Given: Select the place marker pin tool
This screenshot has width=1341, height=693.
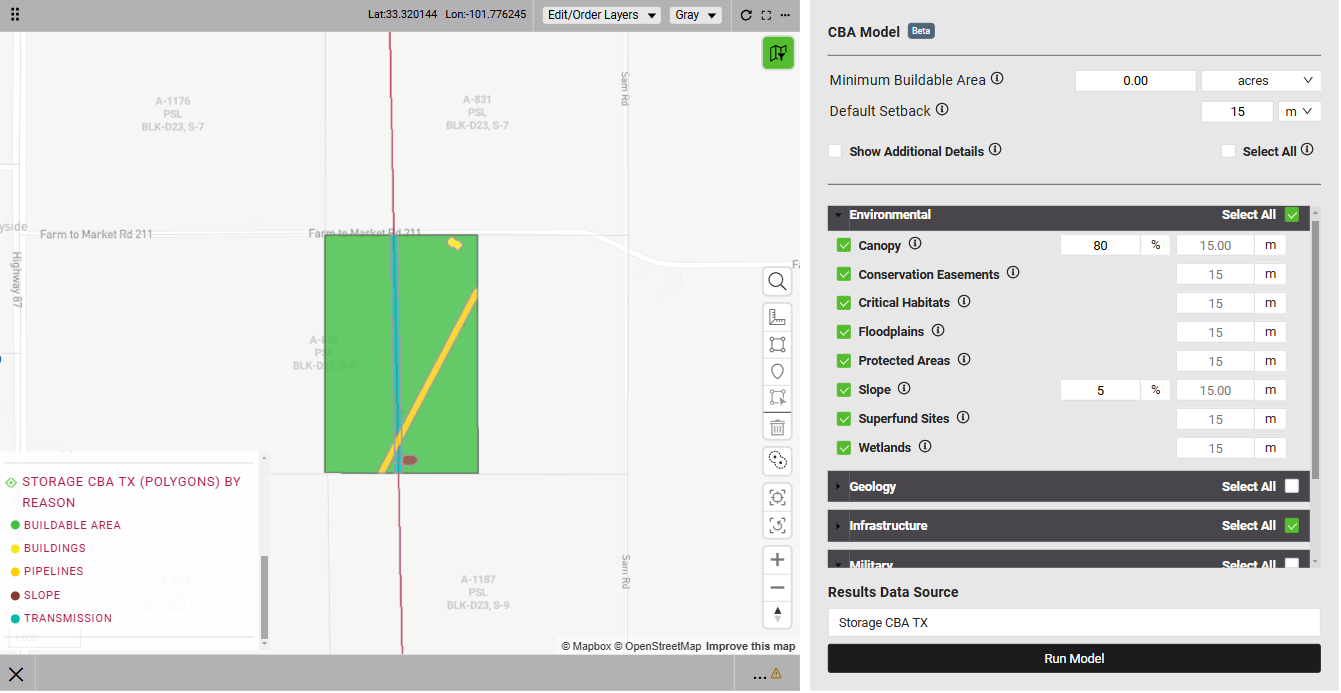Looking at the screenshot, I should tap(777, 371).
